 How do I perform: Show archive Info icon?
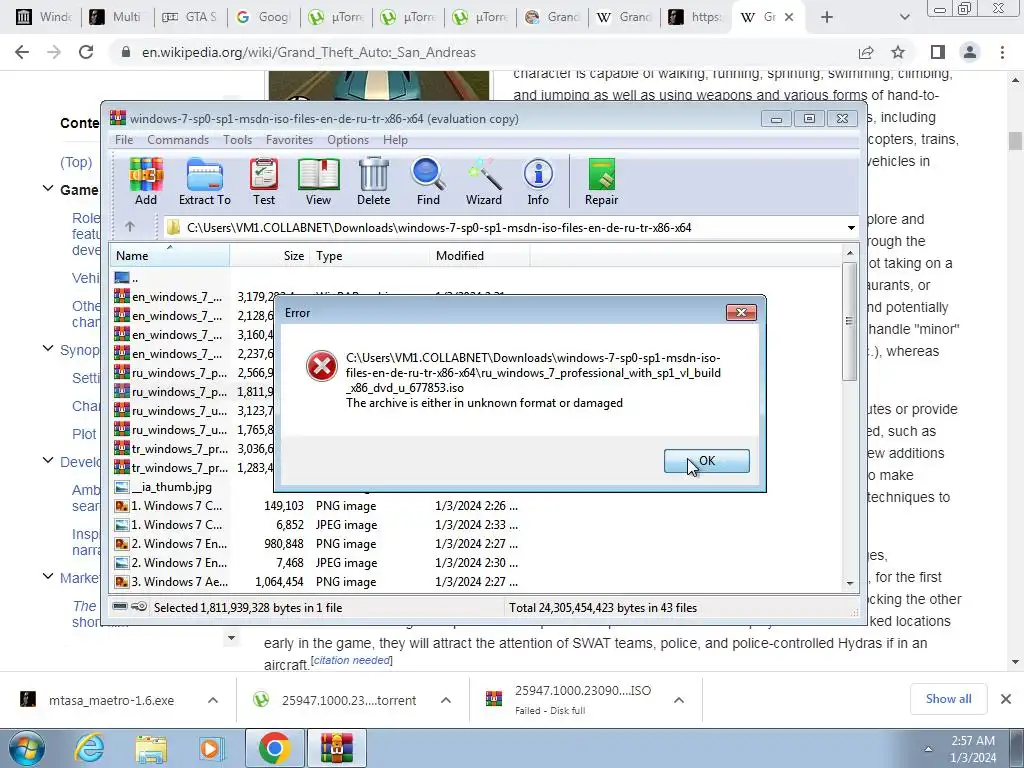[538, 182]
